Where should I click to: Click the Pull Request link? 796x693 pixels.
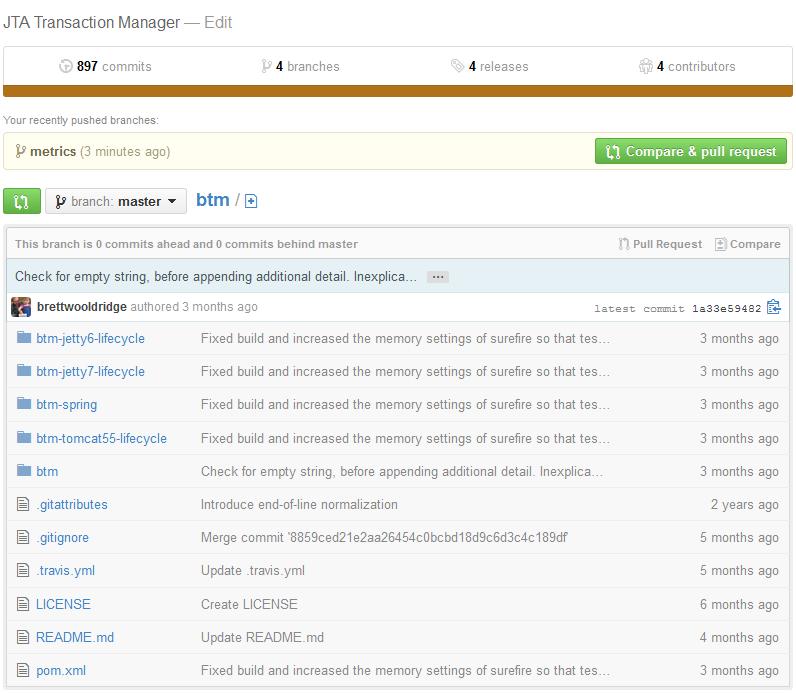point(660,244)
